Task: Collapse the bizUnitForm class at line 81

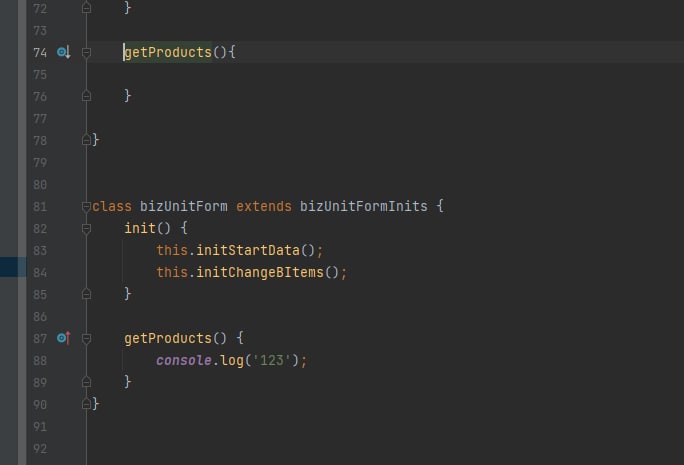Action: coord(86,206)
